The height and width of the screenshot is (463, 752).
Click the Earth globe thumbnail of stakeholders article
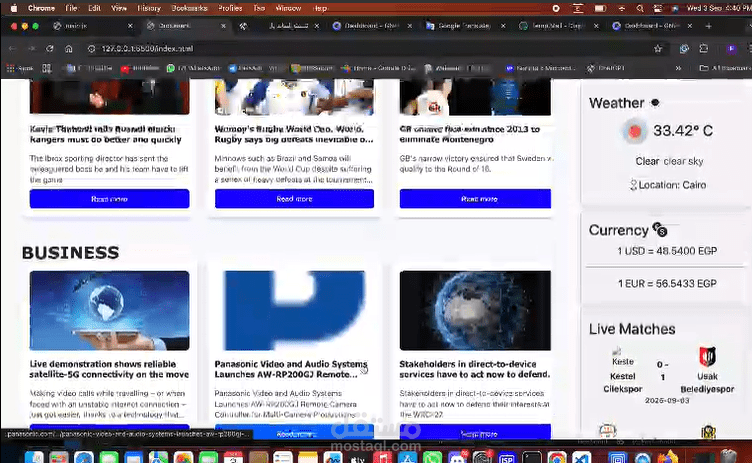click(x=475, y=310)
